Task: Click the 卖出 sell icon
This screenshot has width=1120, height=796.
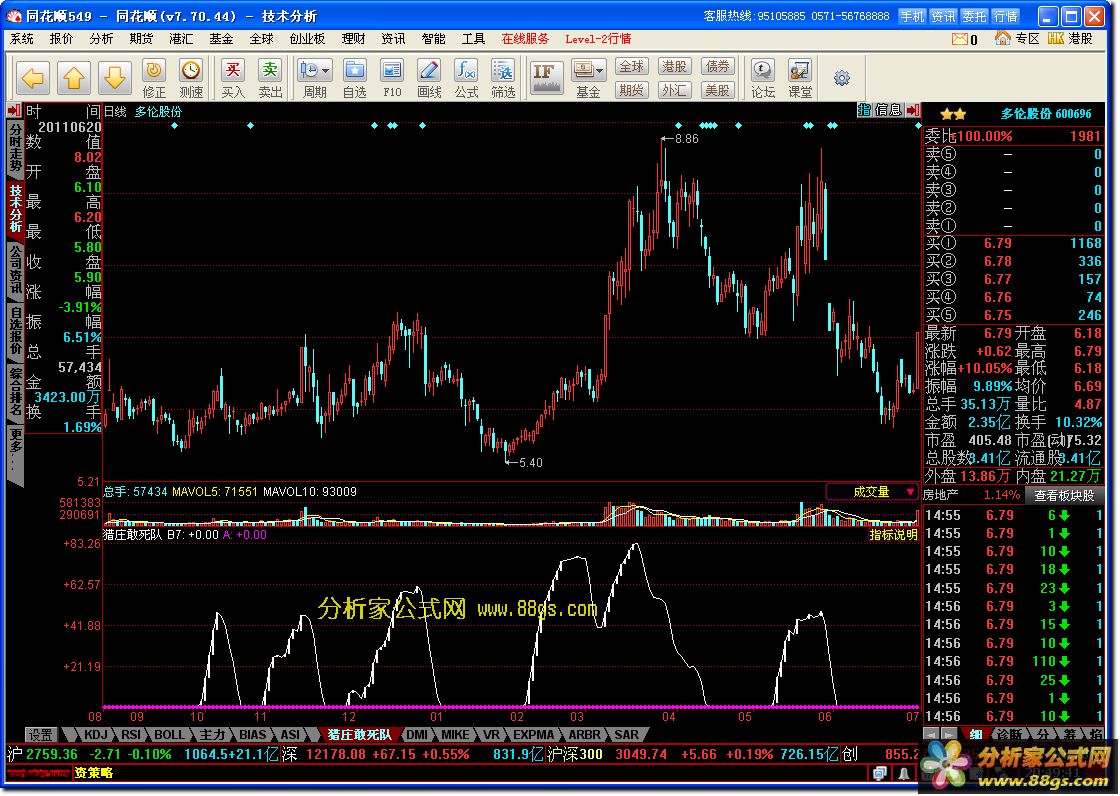Action: pyautogui.click(x=270, y=79)
